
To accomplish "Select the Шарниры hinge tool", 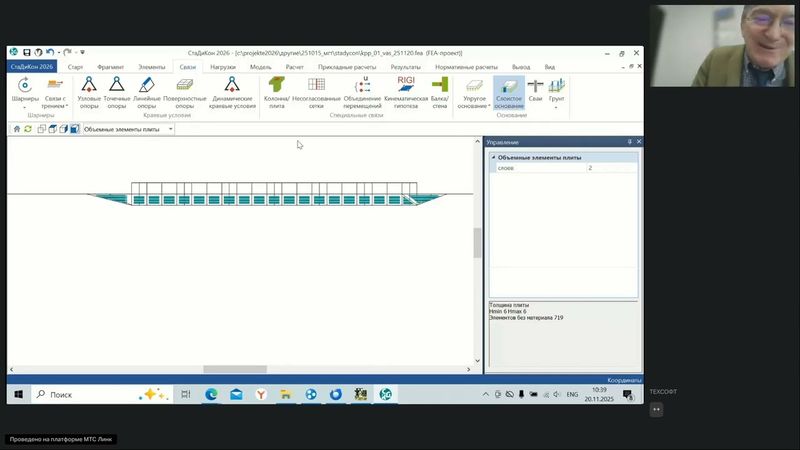I will click(25, 88).
